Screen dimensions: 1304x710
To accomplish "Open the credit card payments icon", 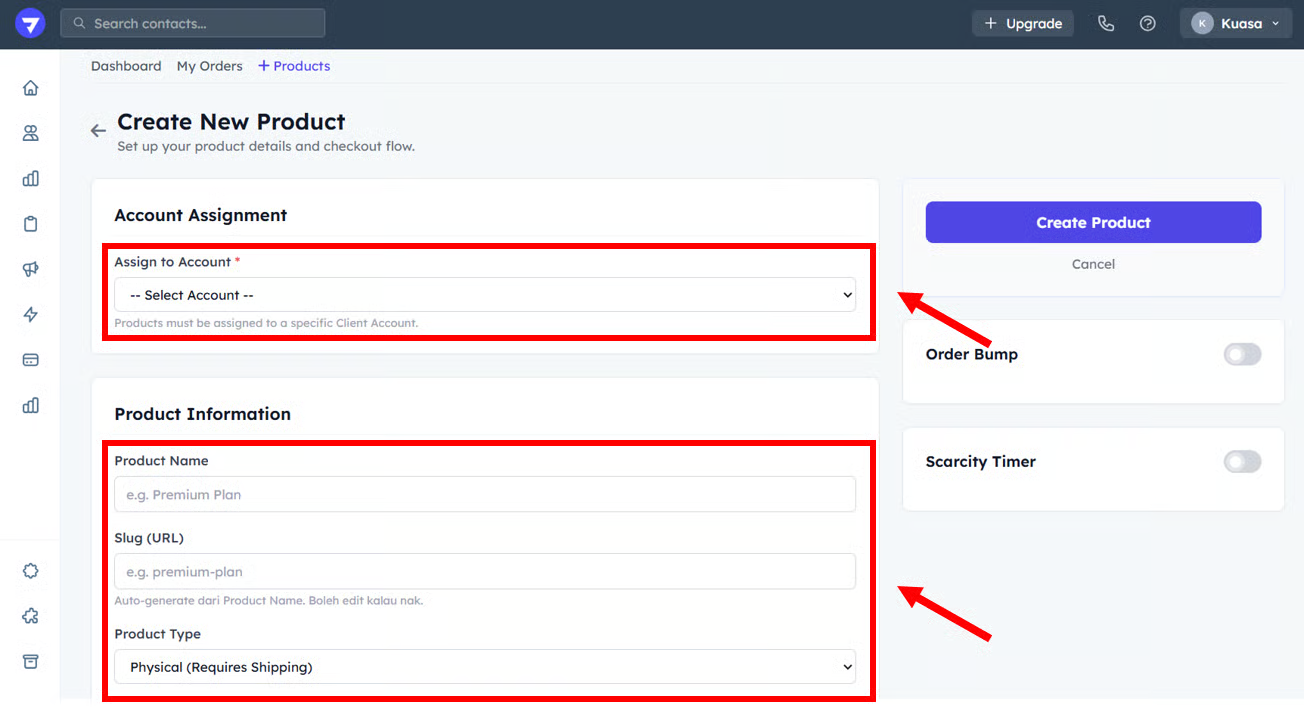I will [30, 360].
